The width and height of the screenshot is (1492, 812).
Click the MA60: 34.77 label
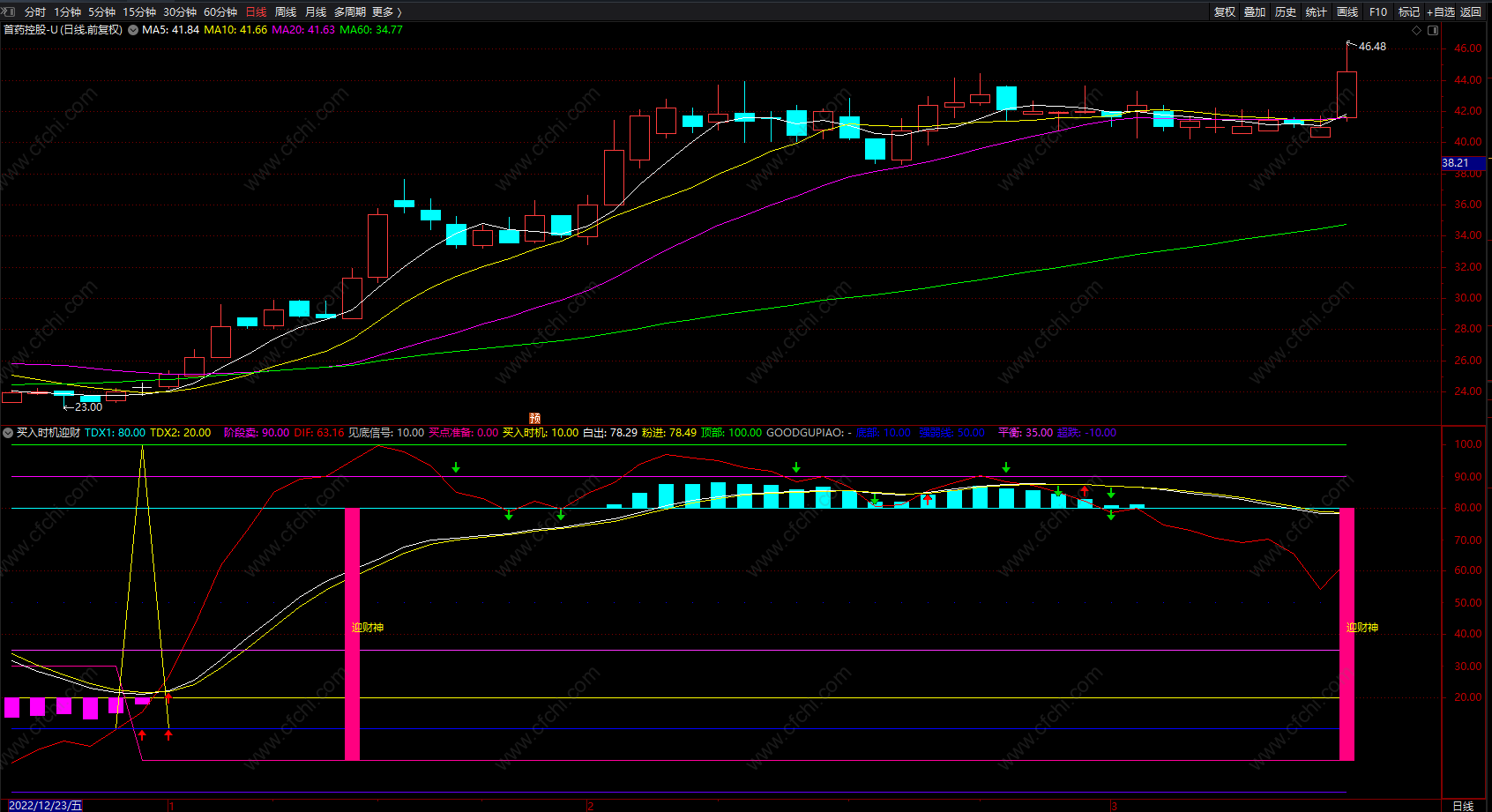coord(371,30)
